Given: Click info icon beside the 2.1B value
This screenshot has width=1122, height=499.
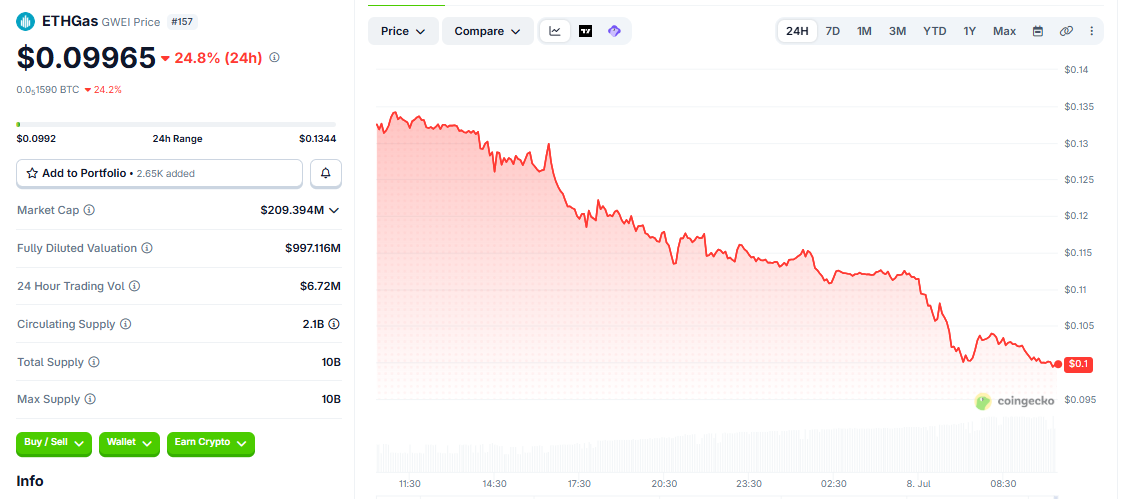Looking at the screenshot, I should point(334,324).
